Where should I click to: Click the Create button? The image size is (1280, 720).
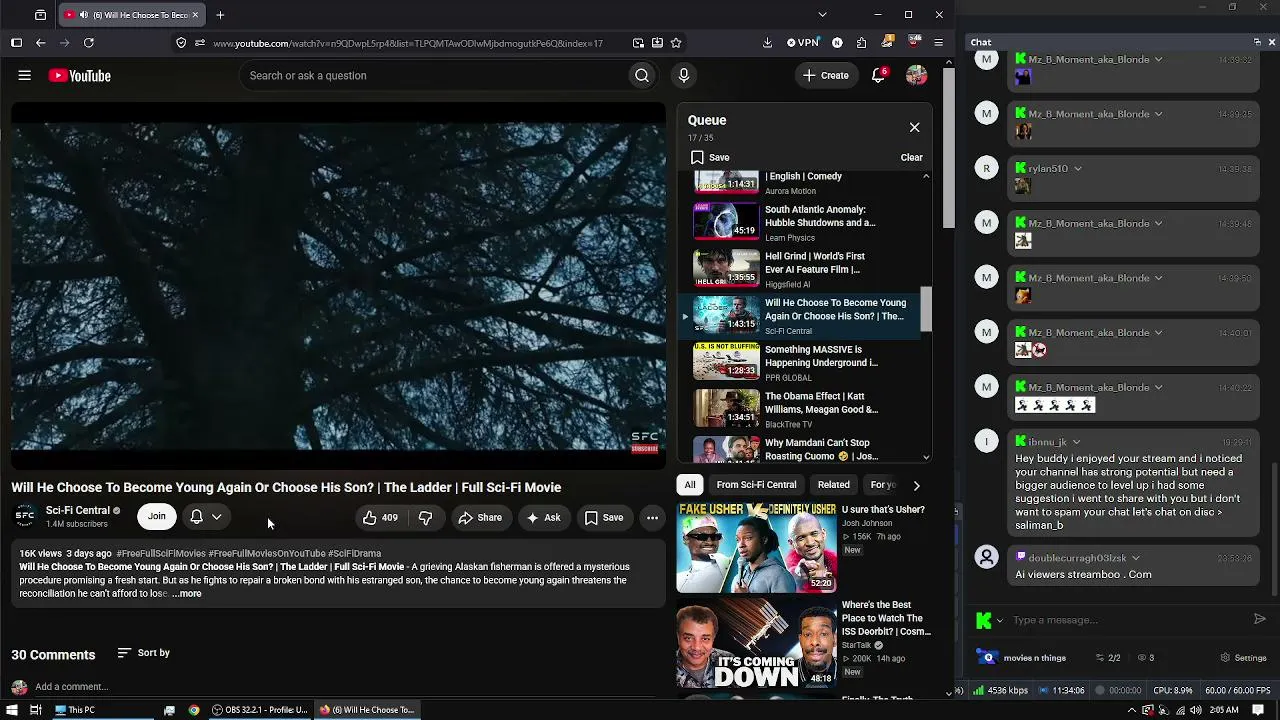pos(826,76)
